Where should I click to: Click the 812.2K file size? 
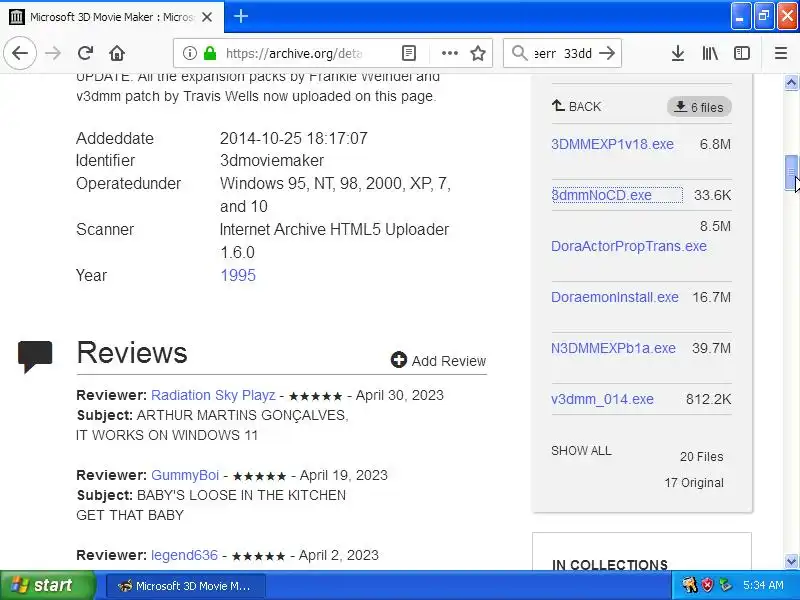[708, 399]
